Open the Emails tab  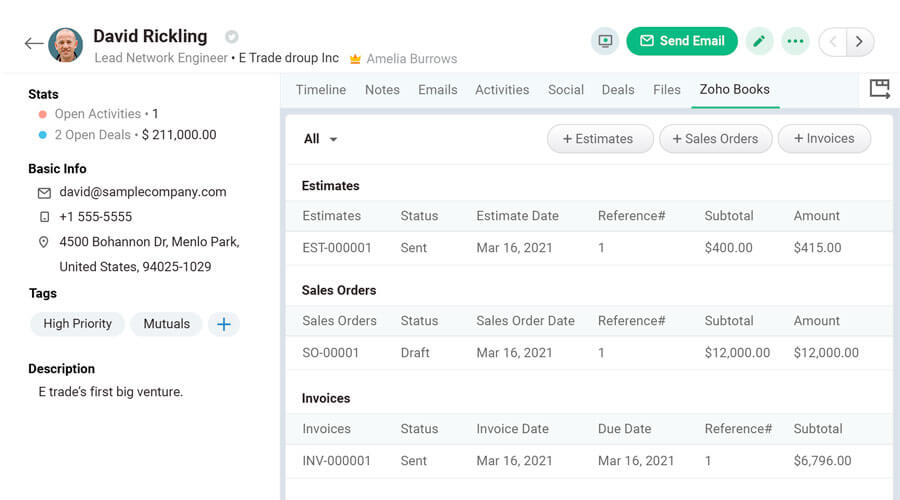(437, 90)
